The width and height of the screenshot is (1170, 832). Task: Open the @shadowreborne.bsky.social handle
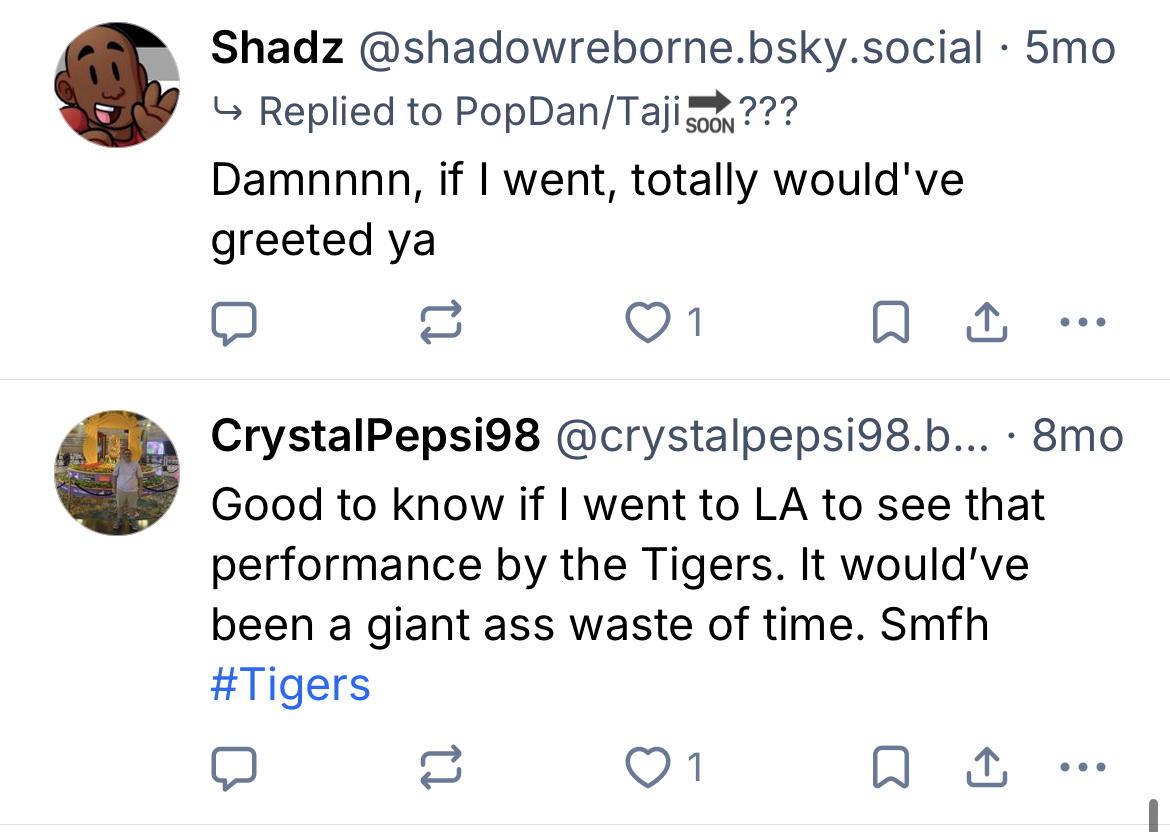(x=669, y=48)
